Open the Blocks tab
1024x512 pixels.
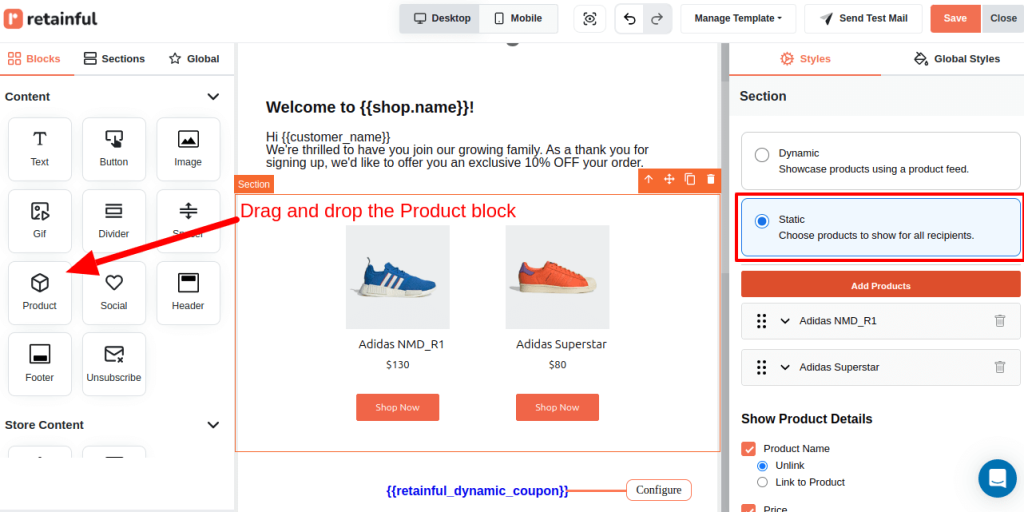(x=34, y=59)
